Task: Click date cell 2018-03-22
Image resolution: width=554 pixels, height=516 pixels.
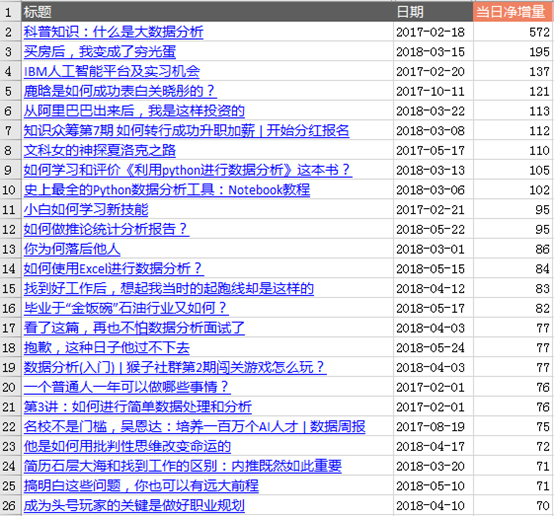Action: point(433,111)
